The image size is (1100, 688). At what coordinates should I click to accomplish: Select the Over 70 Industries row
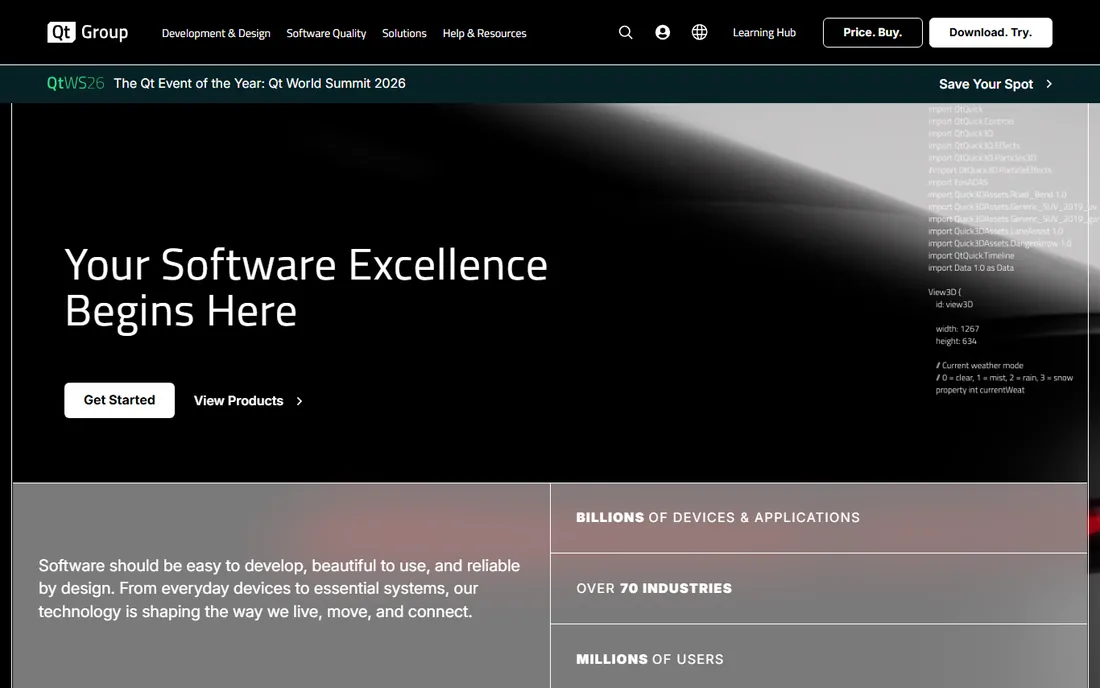(x=819, y=588)
